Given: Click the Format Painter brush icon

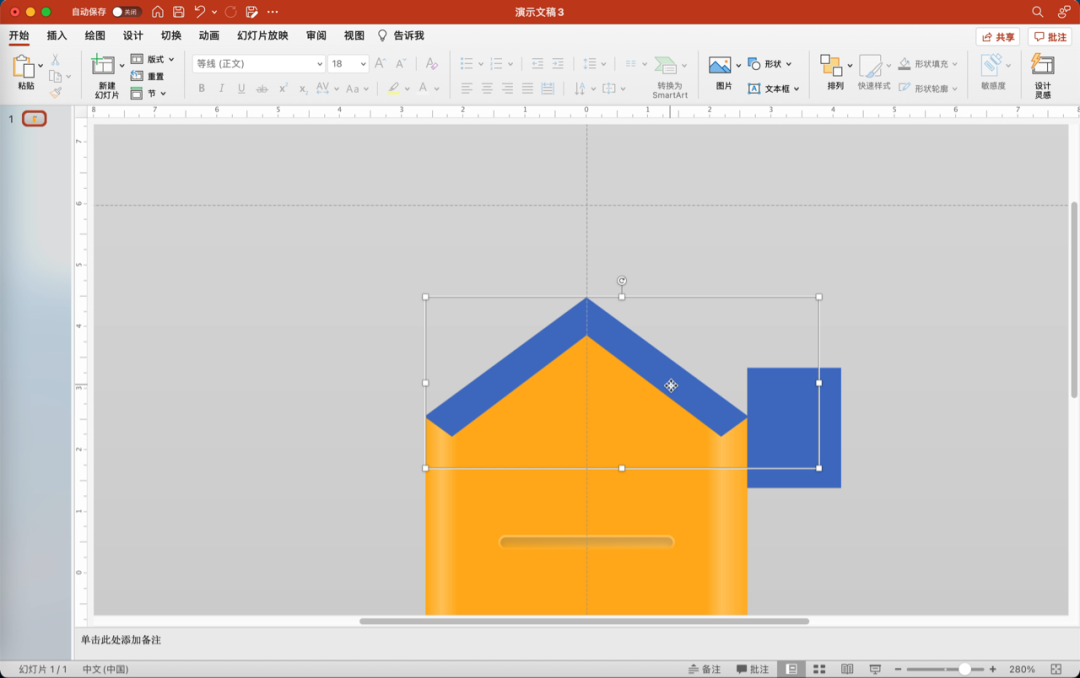Looking at the screenshot, I should click(x=55, y=92).
